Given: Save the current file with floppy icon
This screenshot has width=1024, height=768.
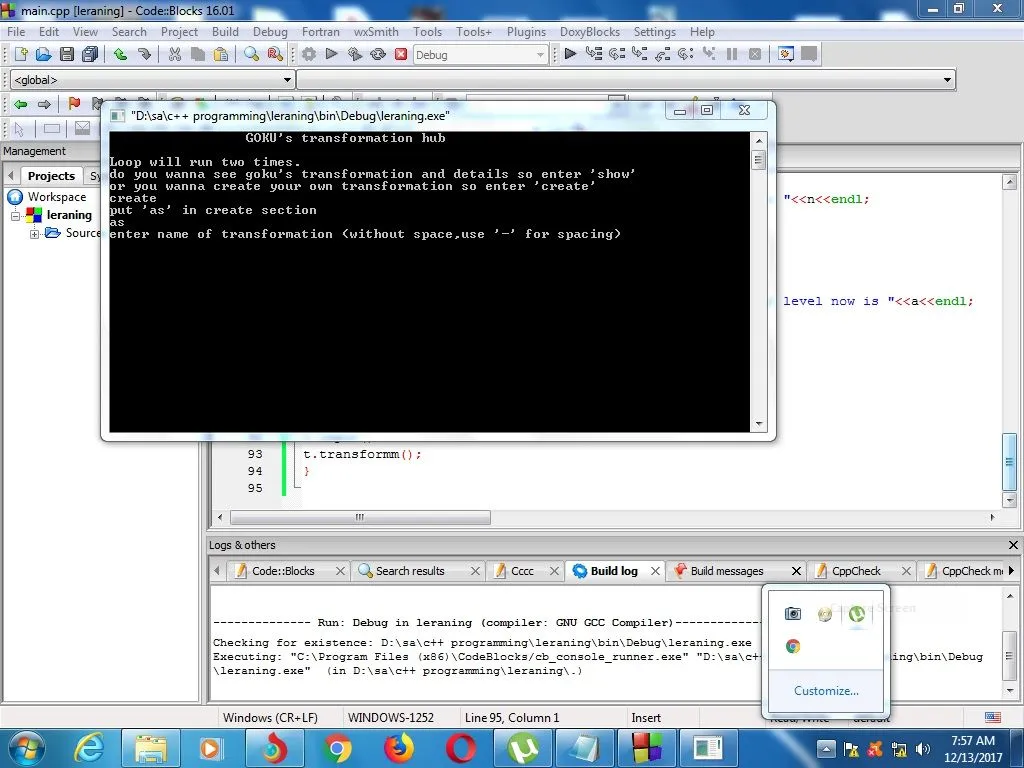Looking at the screenshot, I should [x=67, y=54].
